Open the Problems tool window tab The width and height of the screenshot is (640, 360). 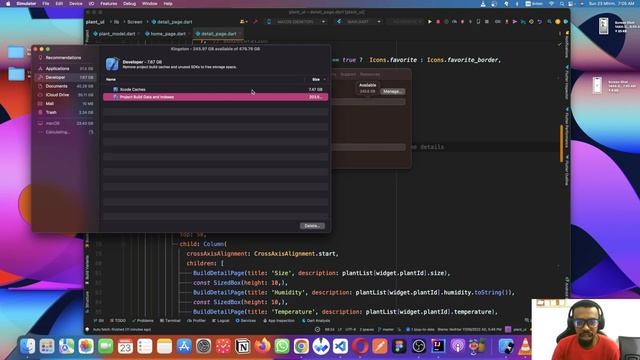point(143,321)
